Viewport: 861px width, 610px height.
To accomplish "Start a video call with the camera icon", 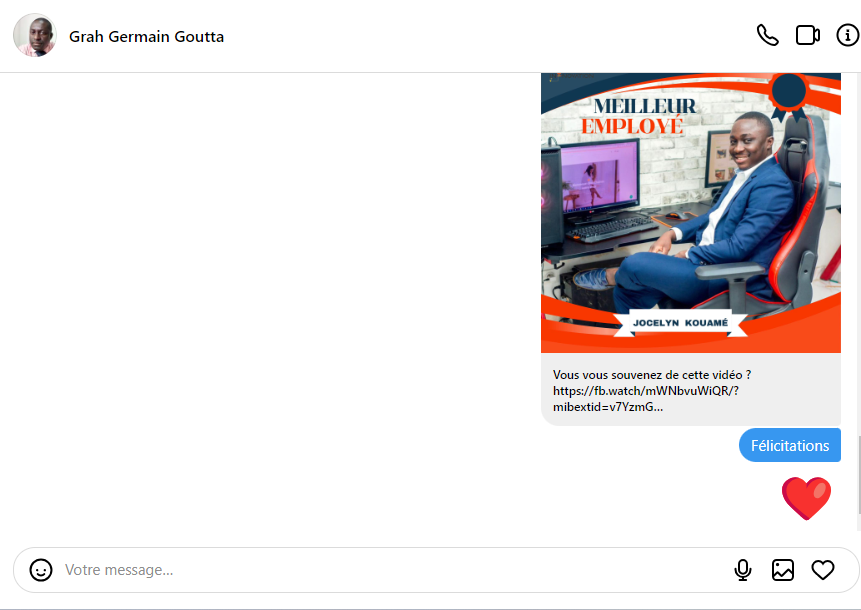I will (807, 35).
